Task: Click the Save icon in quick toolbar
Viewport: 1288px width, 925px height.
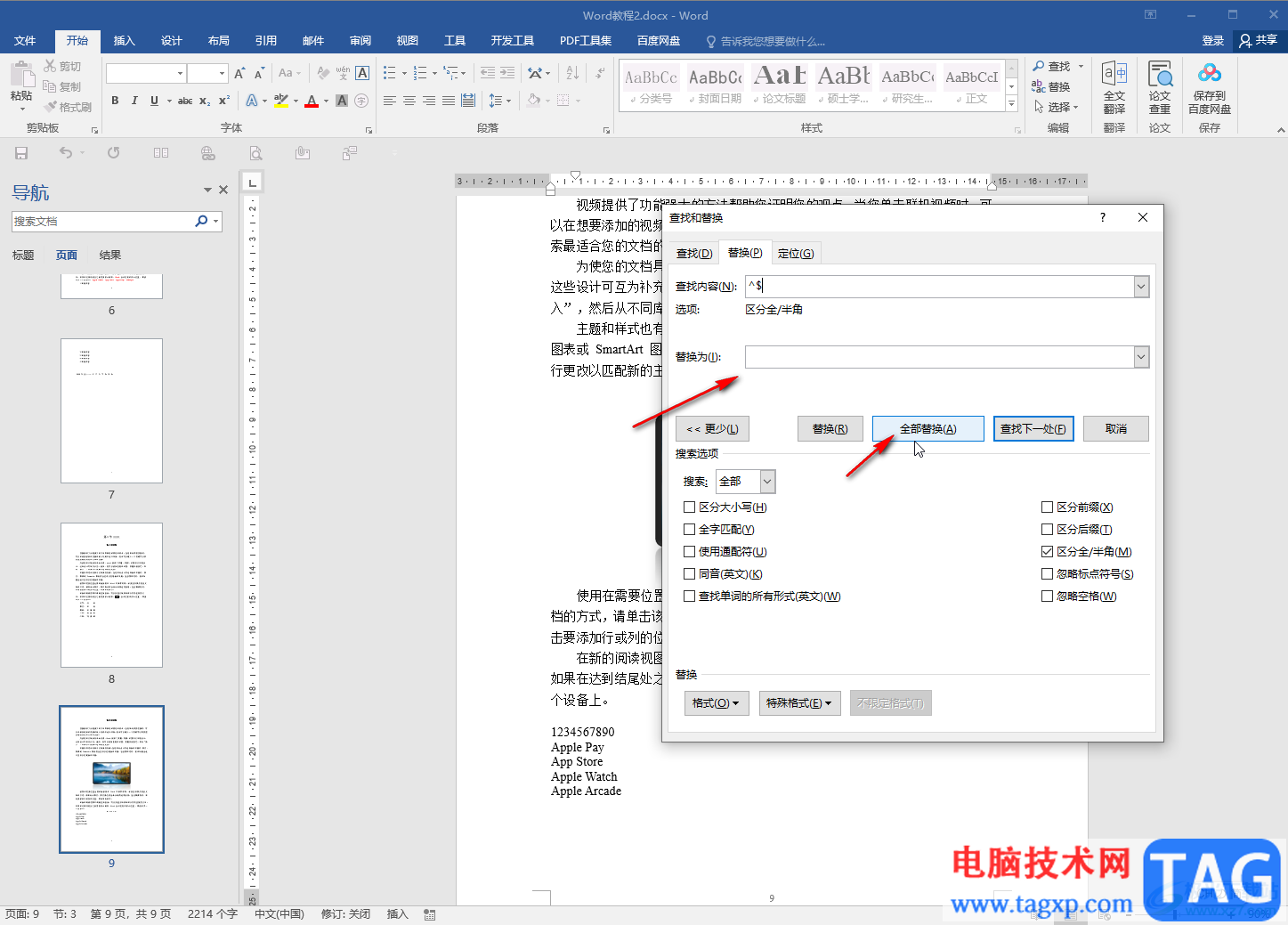Action: point(21,153)
